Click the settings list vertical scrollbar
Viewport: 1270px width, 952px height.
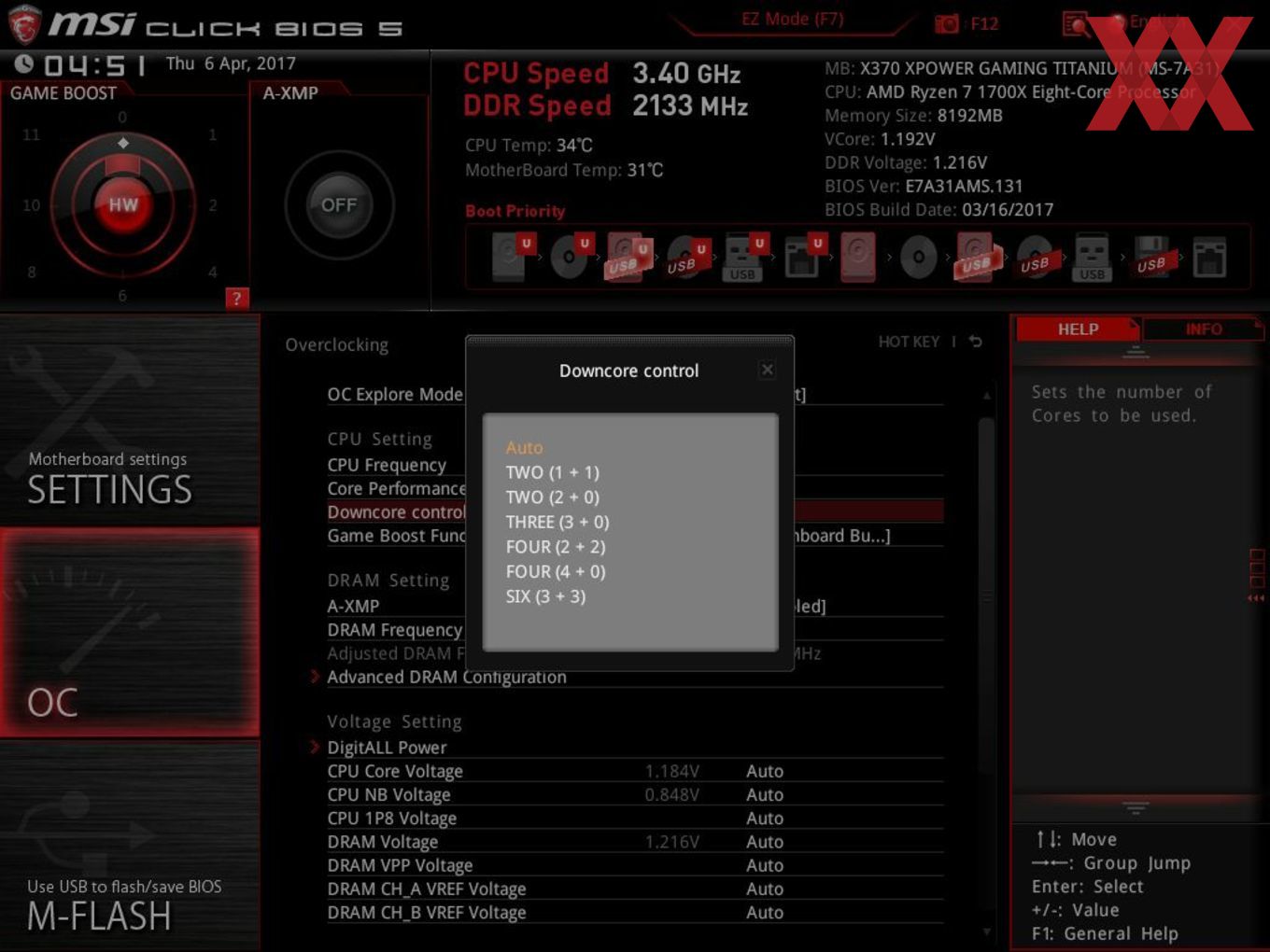[986, 597]
